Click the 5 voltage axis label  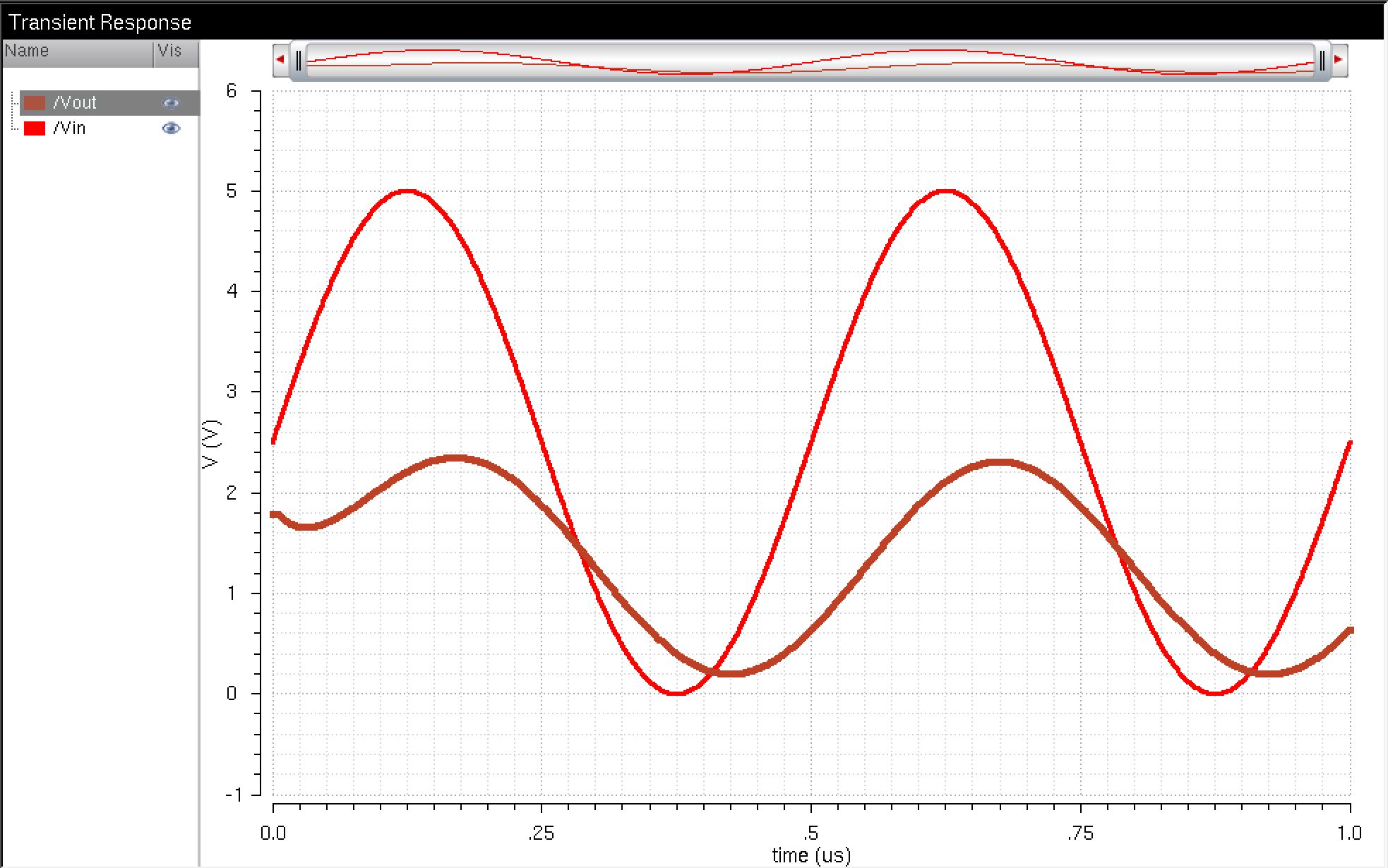[232, 192]
